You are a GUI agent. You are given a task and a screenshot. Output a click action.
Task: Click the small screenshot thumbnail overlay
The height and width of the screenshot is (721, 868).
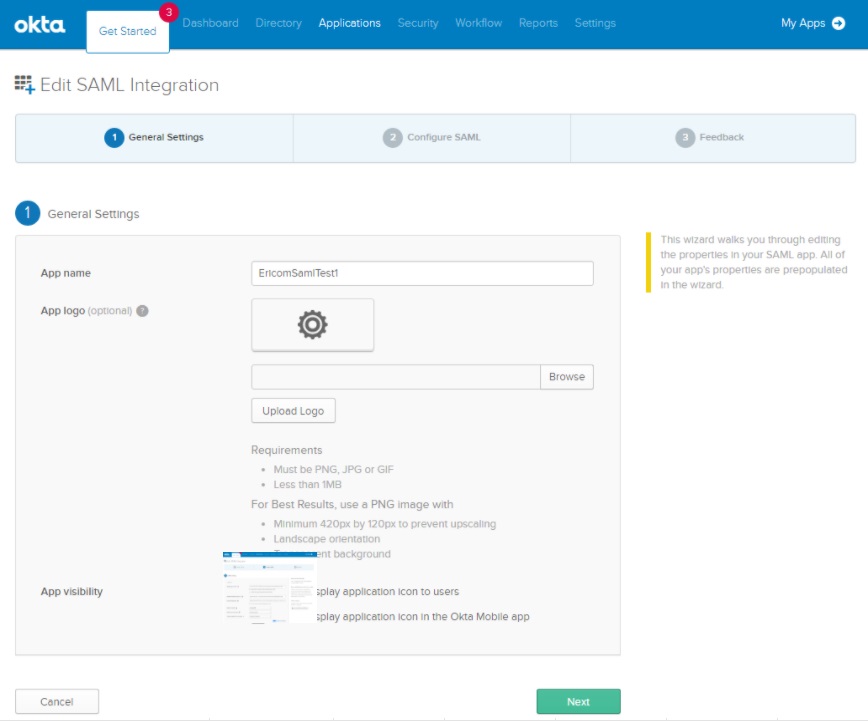pos(269,587)
